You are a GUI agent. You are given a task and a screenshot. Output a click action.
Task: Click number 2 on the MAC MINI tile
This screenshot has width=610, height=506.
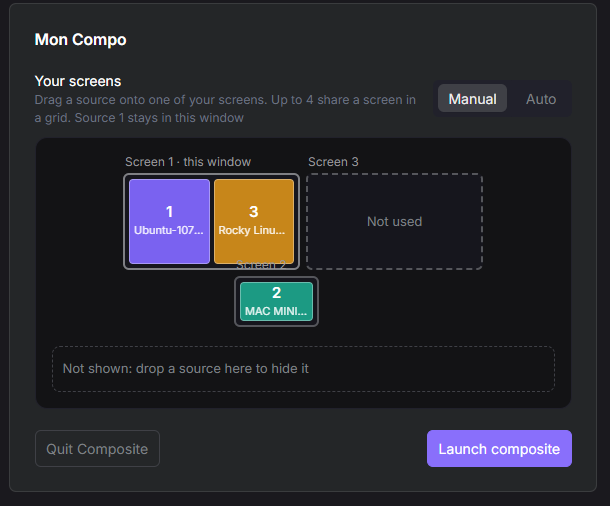[x=276, y=292]
